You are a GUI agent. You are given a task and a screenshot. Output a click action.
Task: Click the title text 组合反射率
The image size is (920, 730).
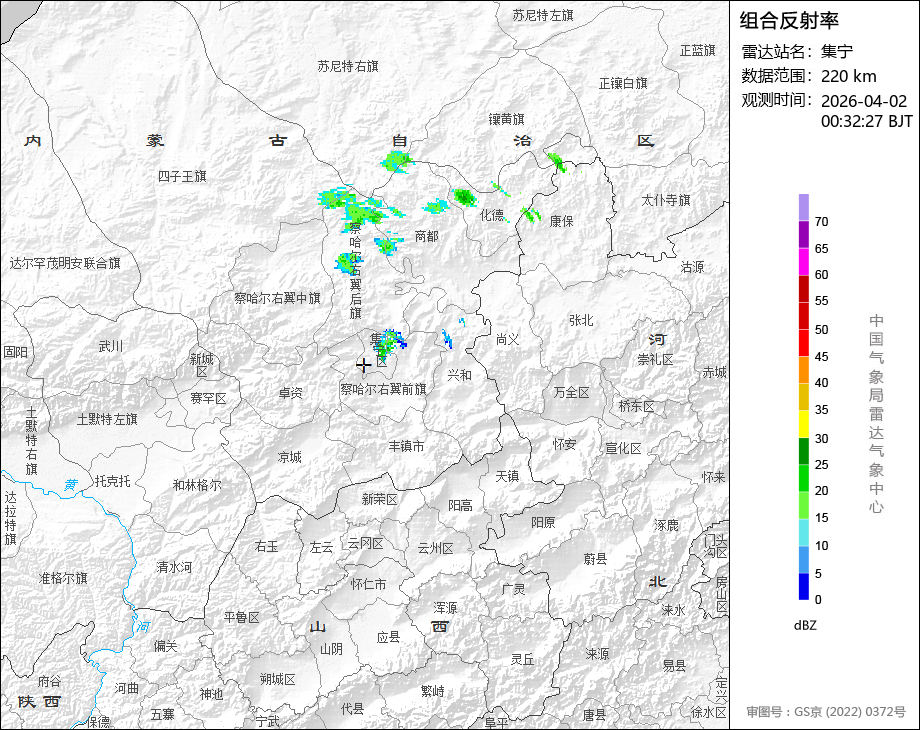789,21
